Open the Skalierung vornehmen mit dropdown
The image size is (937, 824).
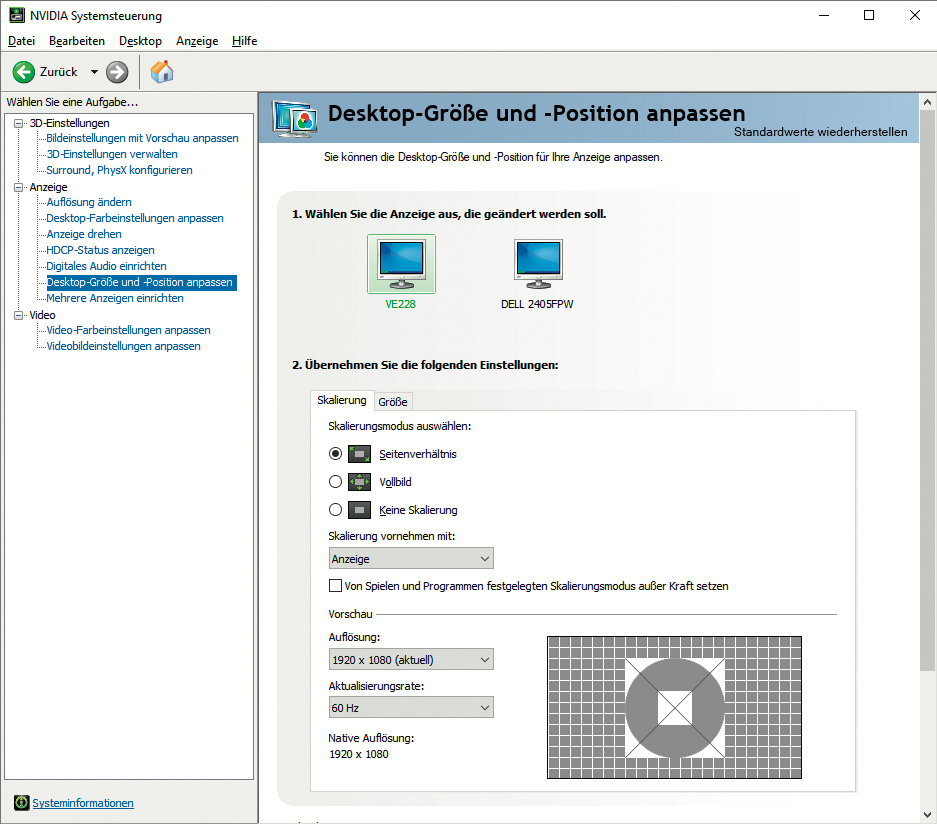pos(411,559)
